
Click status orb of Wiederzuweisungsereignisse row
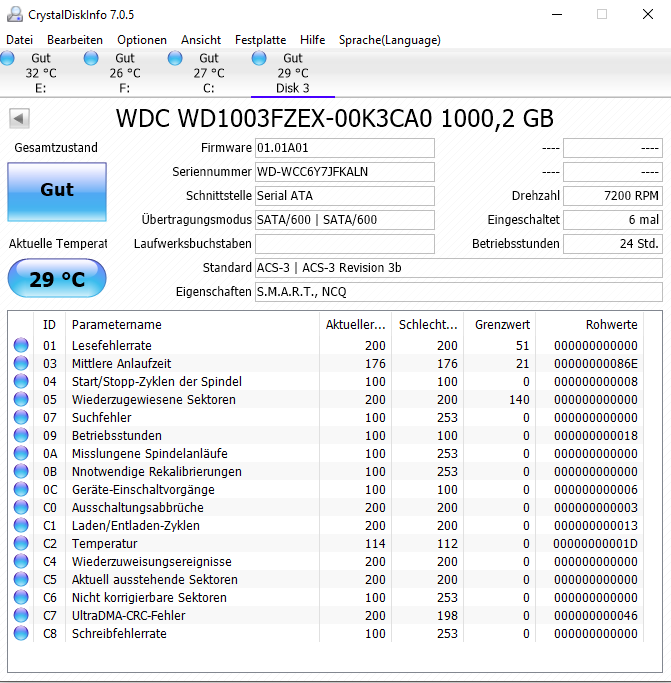(21, 561)
